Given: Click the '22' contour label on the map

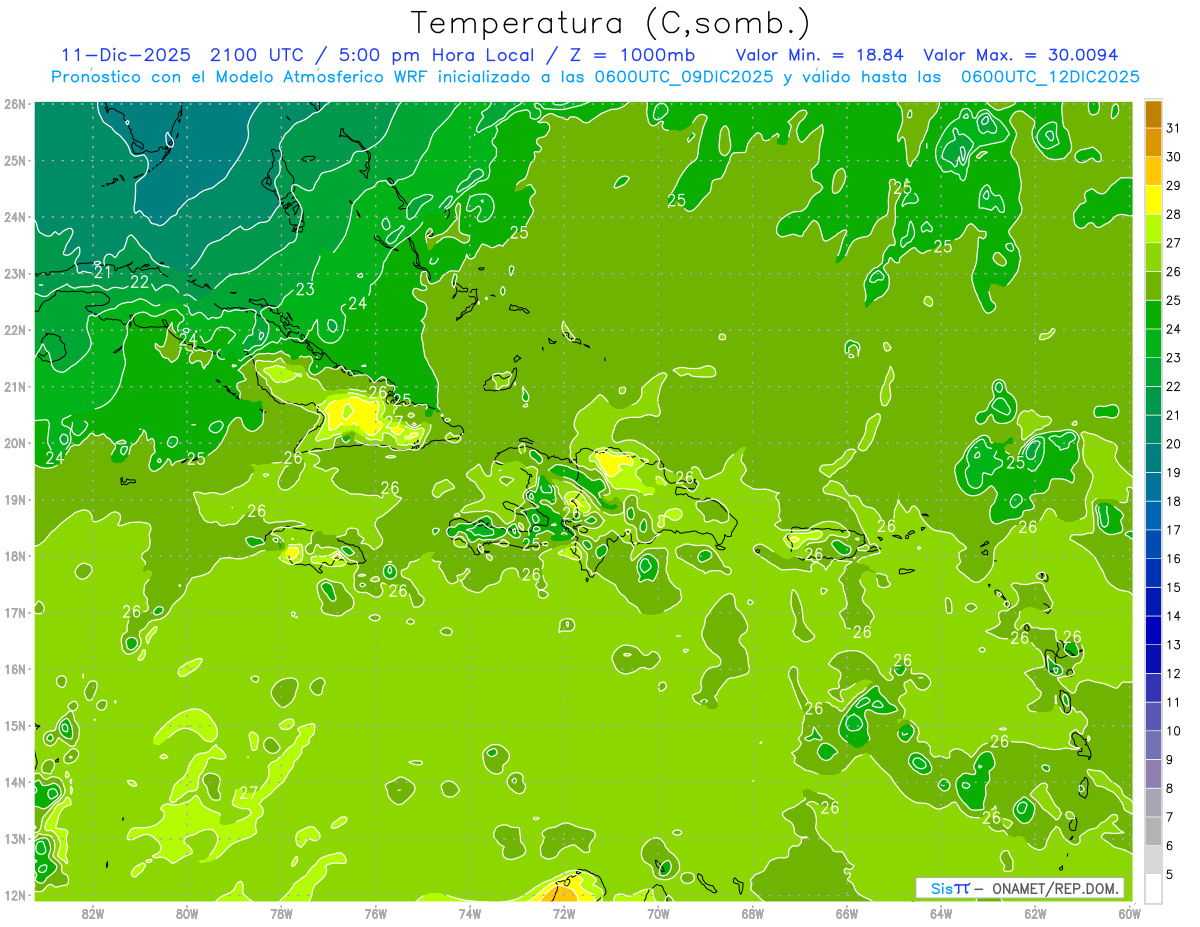Looking at the screenshot, I should pyautogui.click(x=140, y=282).
